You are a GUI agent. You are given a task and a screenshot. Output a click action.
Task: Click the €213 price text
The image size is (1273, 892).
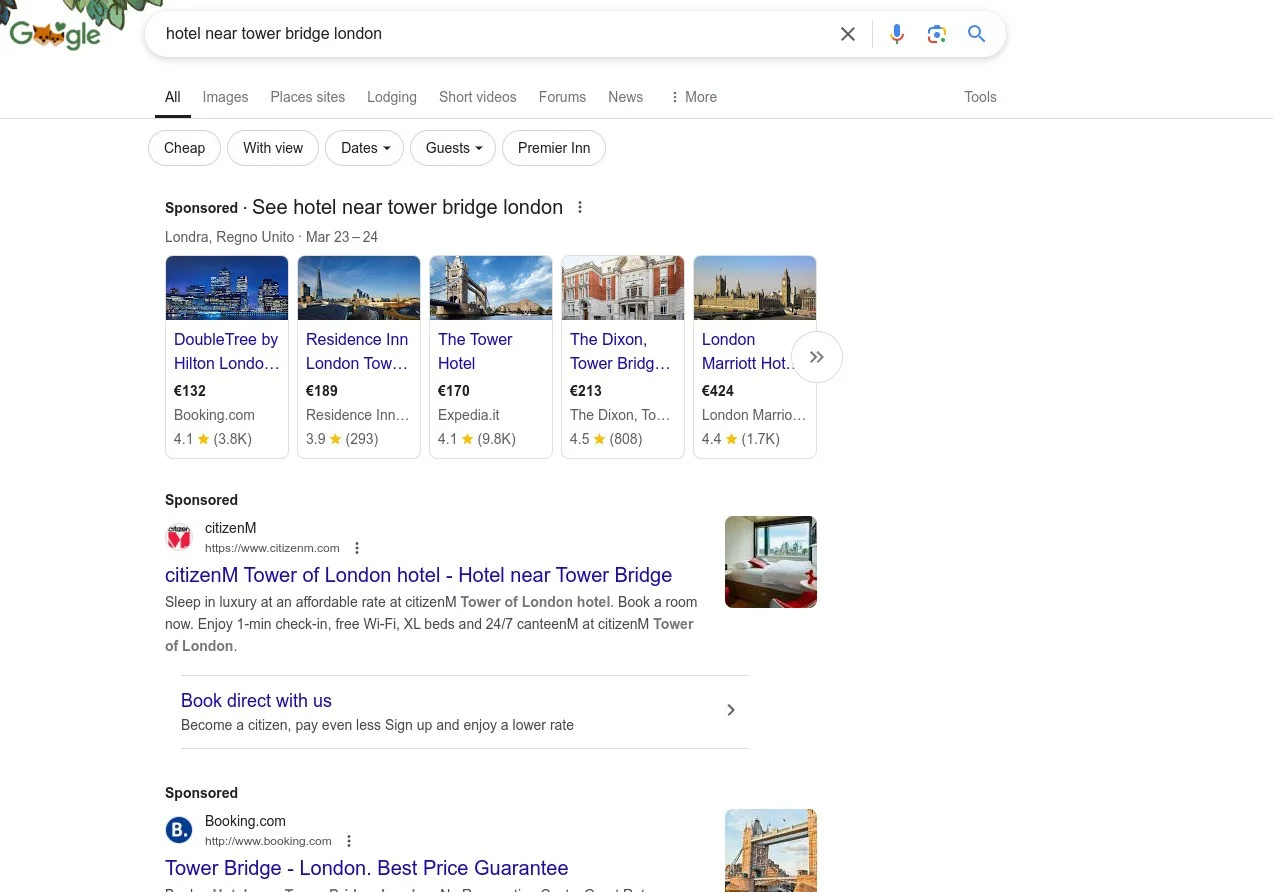[x=586, y=391]
